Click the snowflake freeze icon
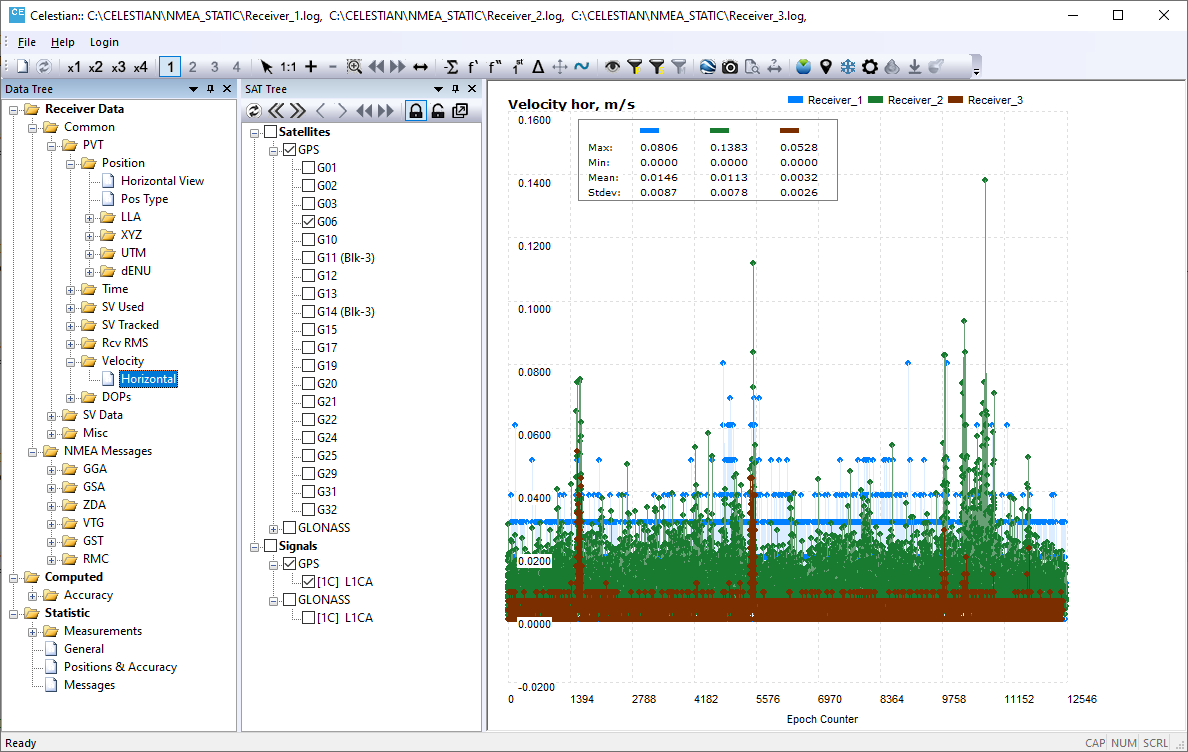1188x752 pixels. [x=848, y=67]
